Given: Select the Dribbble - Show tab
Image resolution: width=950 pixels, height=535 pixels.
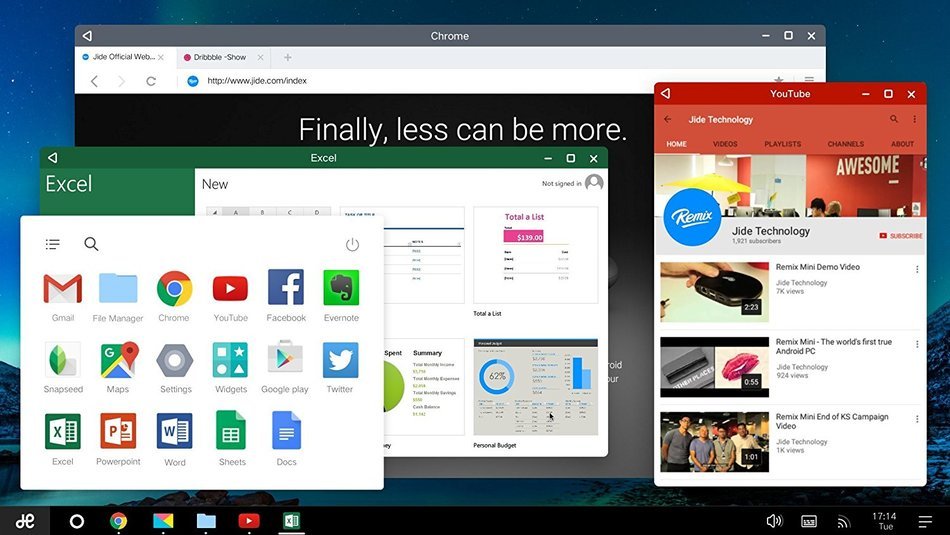Looking at the screenshot, I should click(x=220, y=57).
